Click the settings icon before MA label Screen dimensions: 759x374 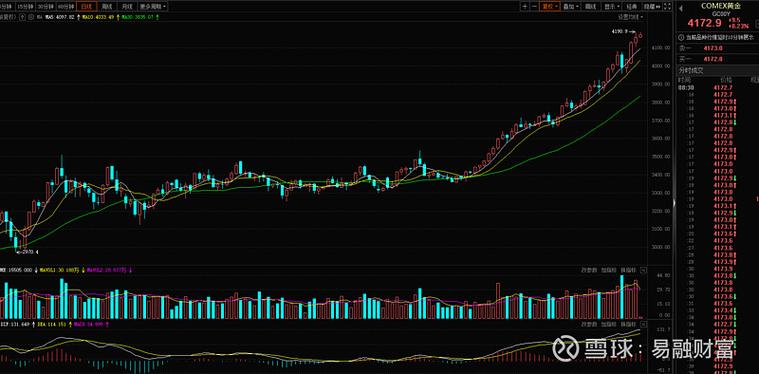(31, 17)
